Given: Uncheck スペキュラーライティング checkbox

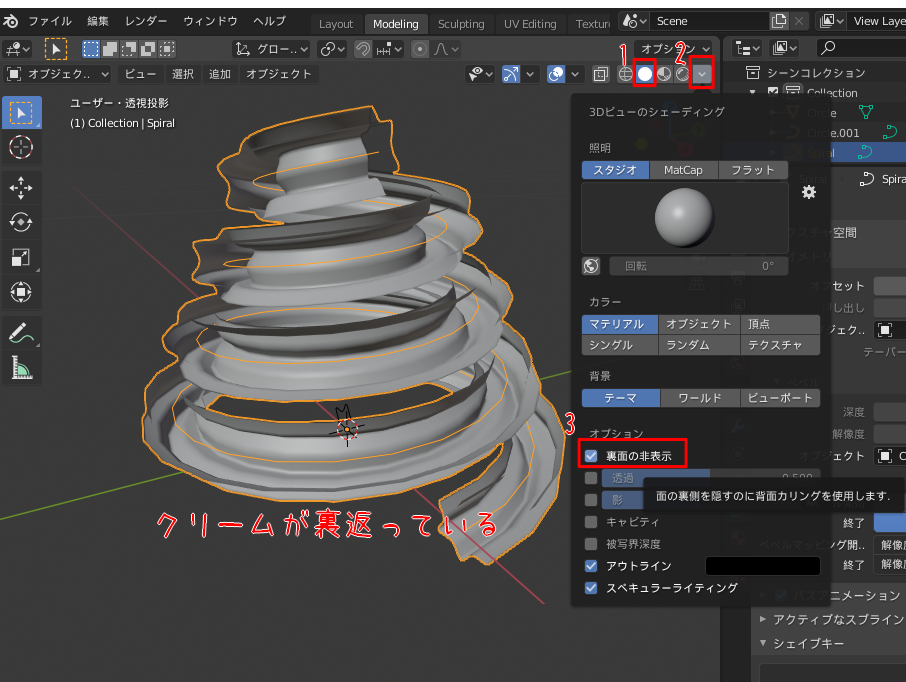Looking at the screenshot, I should 591,588.
